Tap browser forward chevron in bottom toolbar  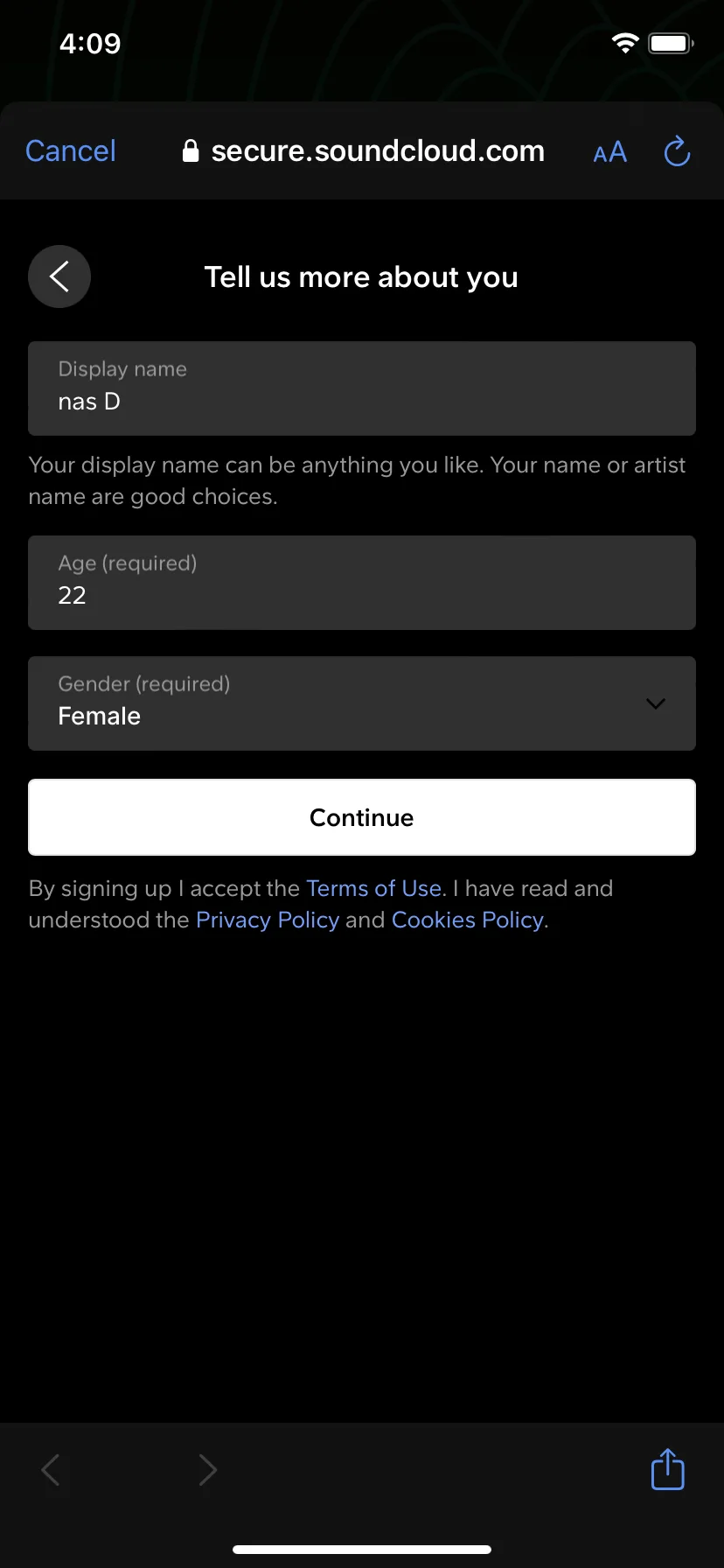[x=207, y=1470]
